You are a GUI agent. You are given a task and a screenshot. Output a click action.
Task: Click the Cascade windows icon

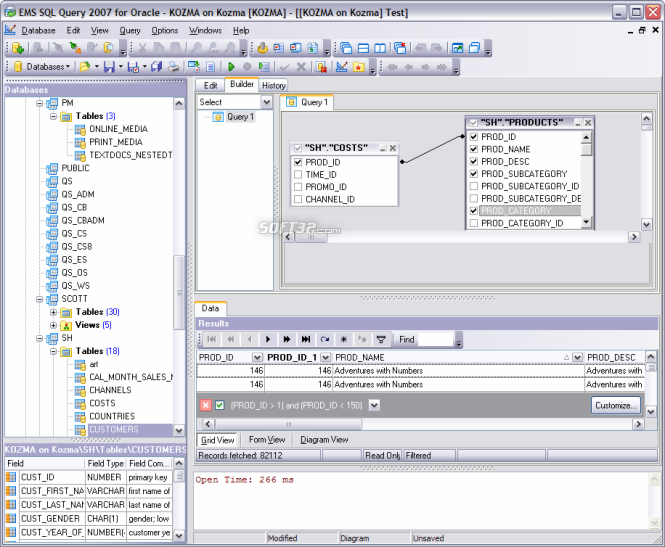pos(346,48)
